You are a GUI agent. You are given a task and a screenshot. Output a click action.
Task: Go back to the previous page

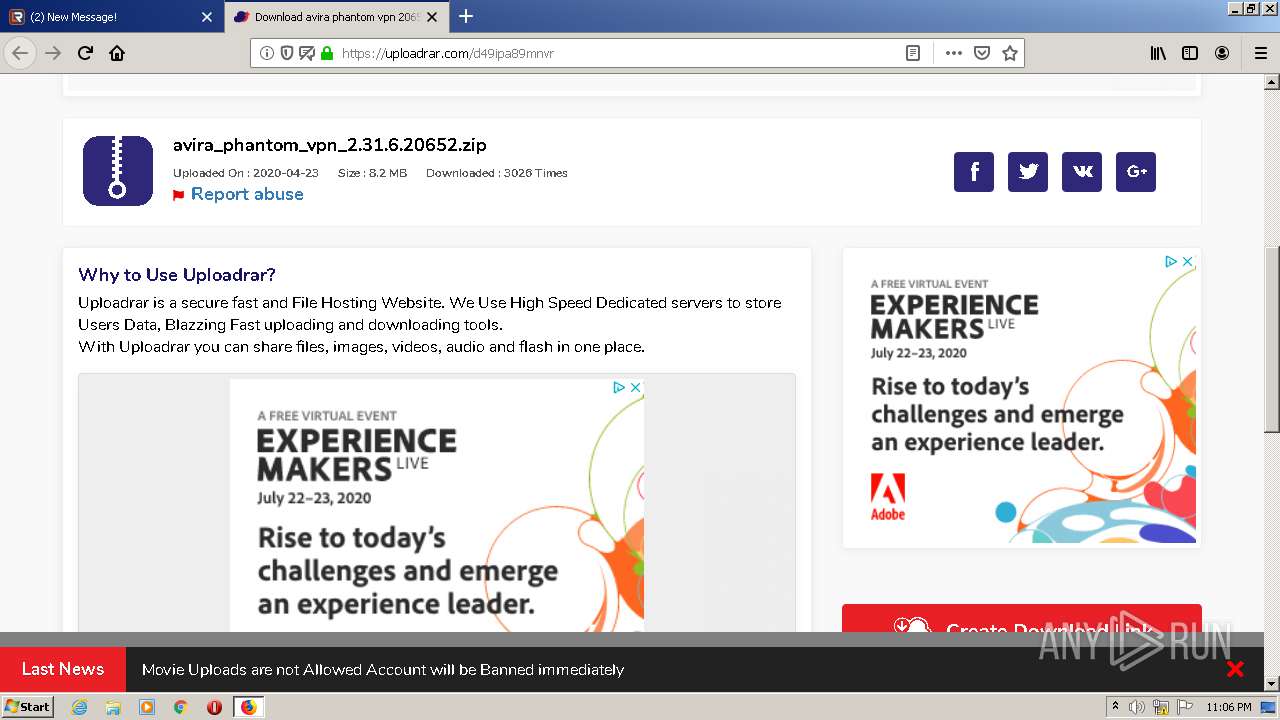tap(20, 53)
